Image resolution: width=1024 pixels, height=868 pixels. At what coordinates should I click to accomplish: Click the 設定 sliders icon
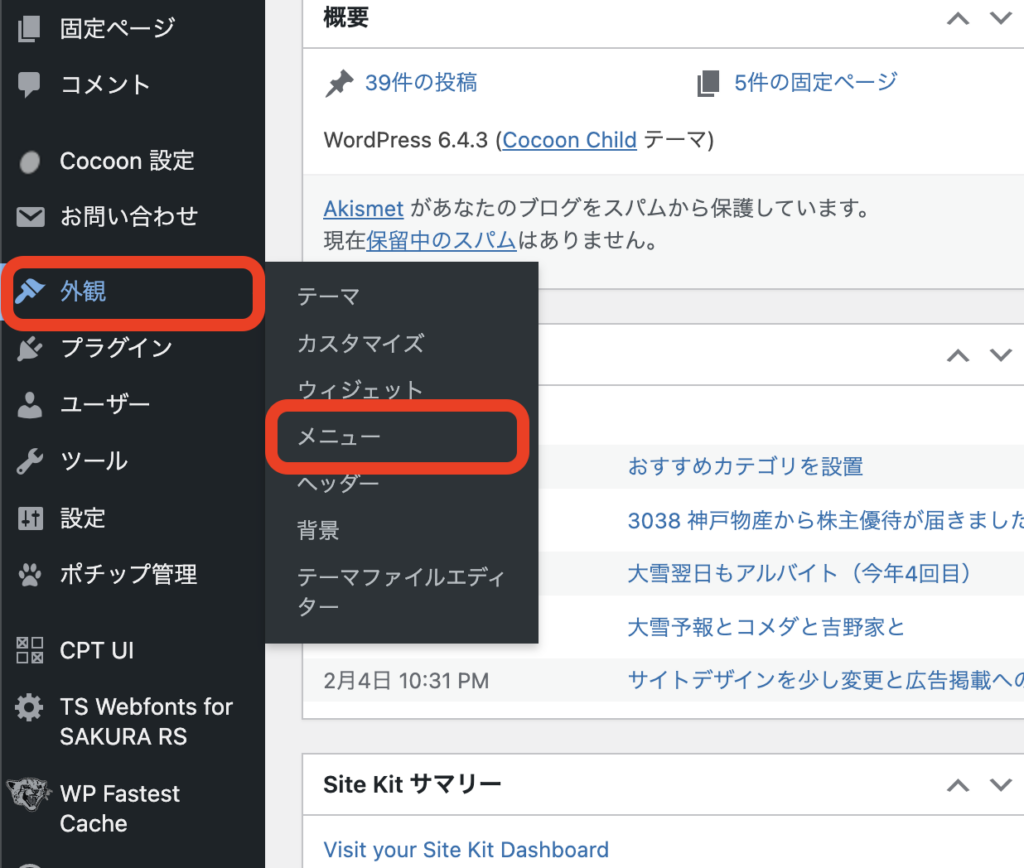pos(30,519)
